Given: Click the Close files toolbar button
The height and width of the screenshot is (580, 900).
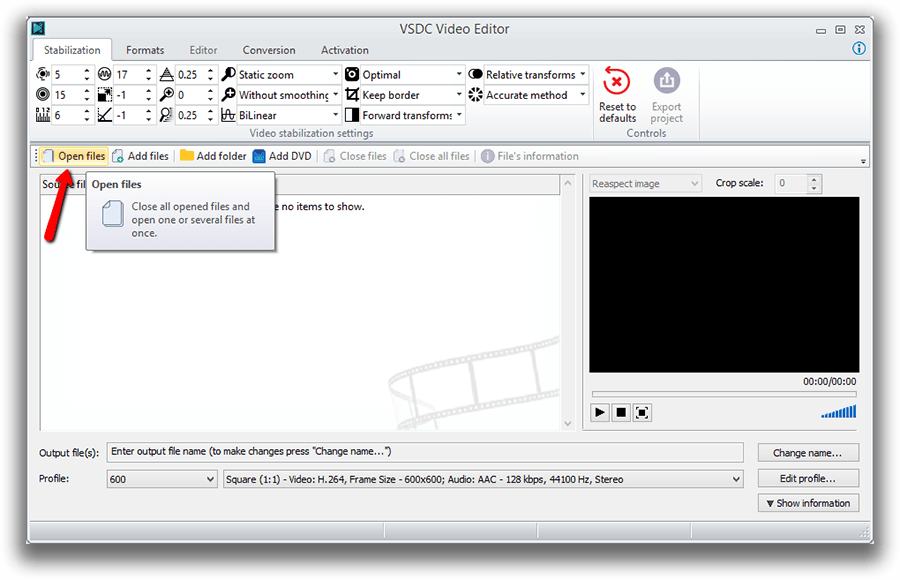Looking at the screenshot, I should pyautogui.click(x=355, y=156).
